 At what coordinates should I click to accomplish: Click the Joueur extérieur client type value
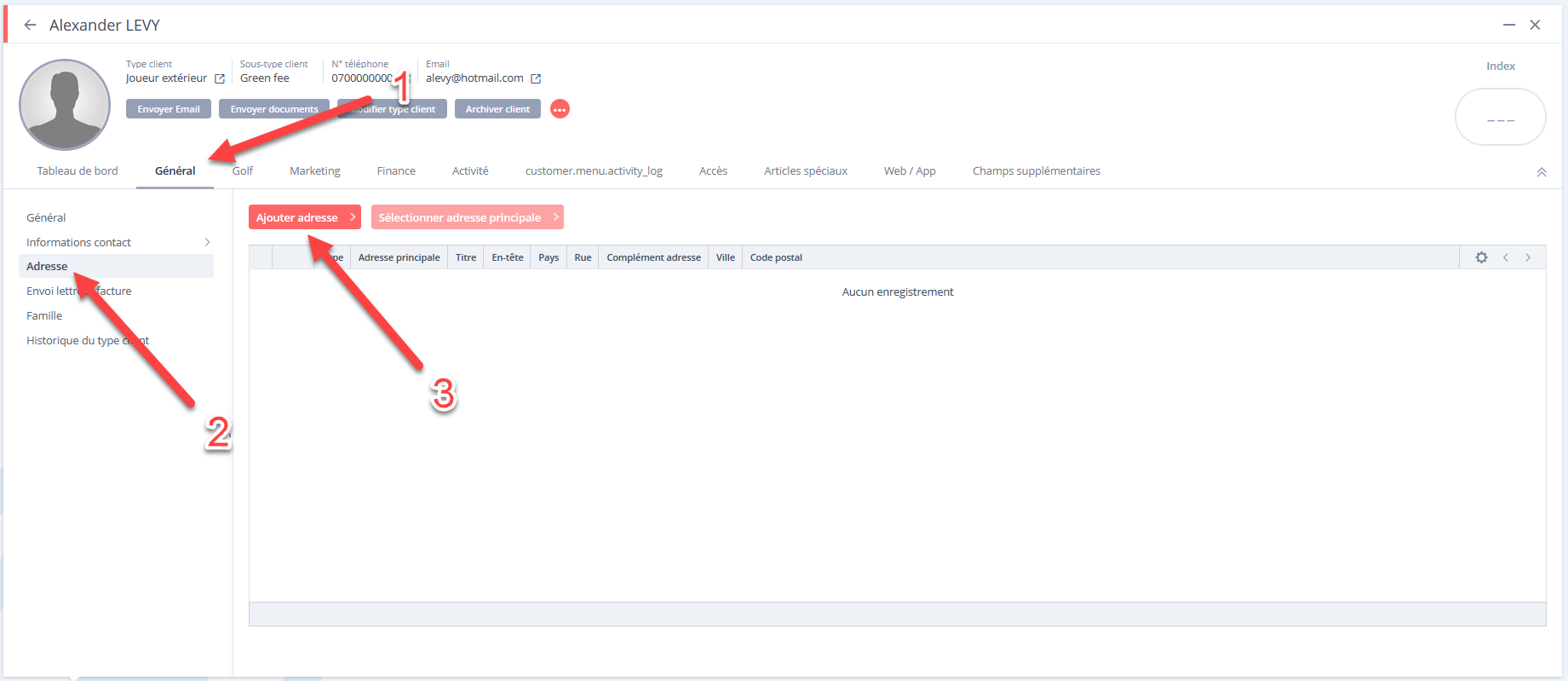166,78
